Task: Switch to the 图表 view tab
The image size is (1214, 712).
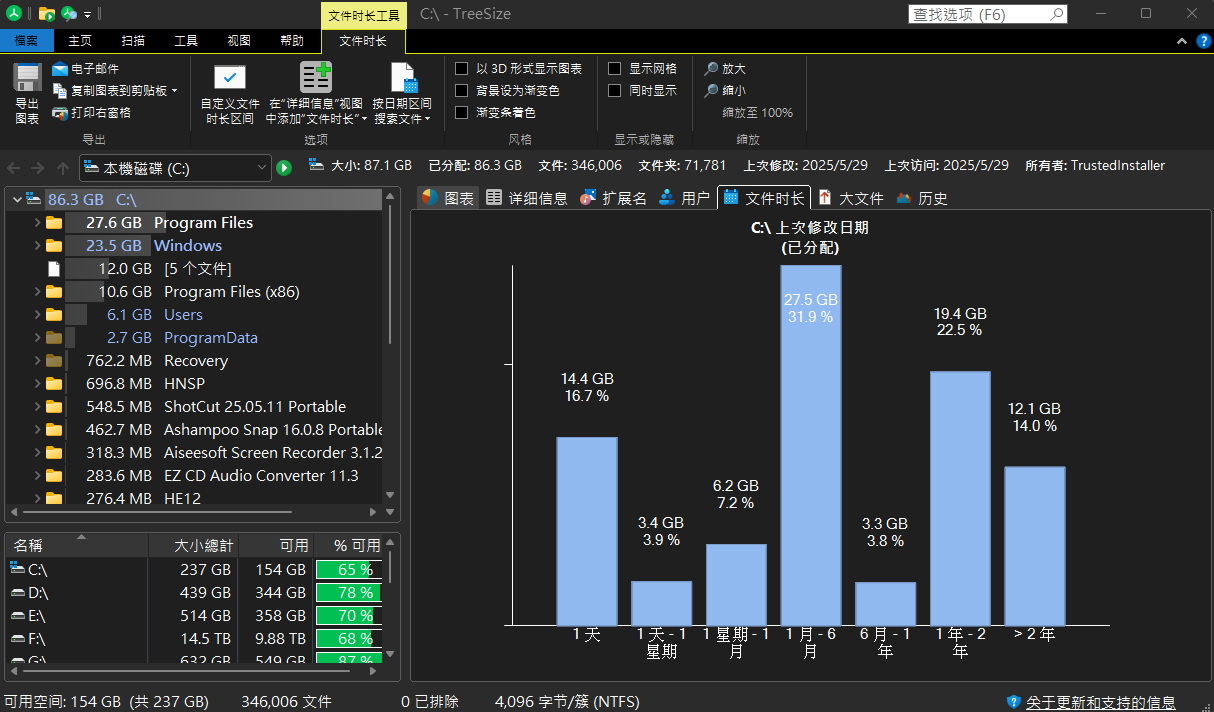Action: 447,198
